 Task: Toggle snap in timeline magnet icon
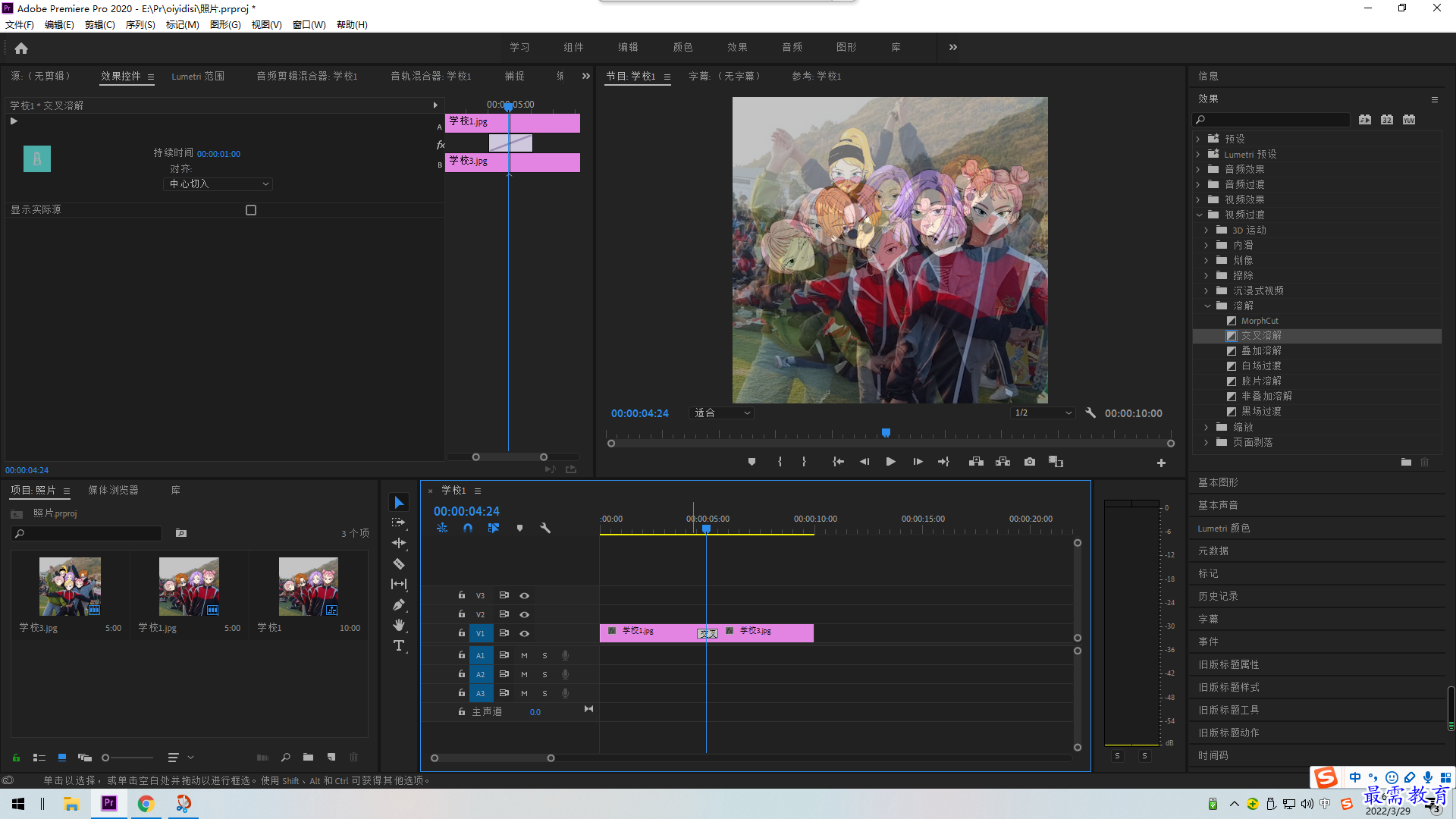pos(468,528)
